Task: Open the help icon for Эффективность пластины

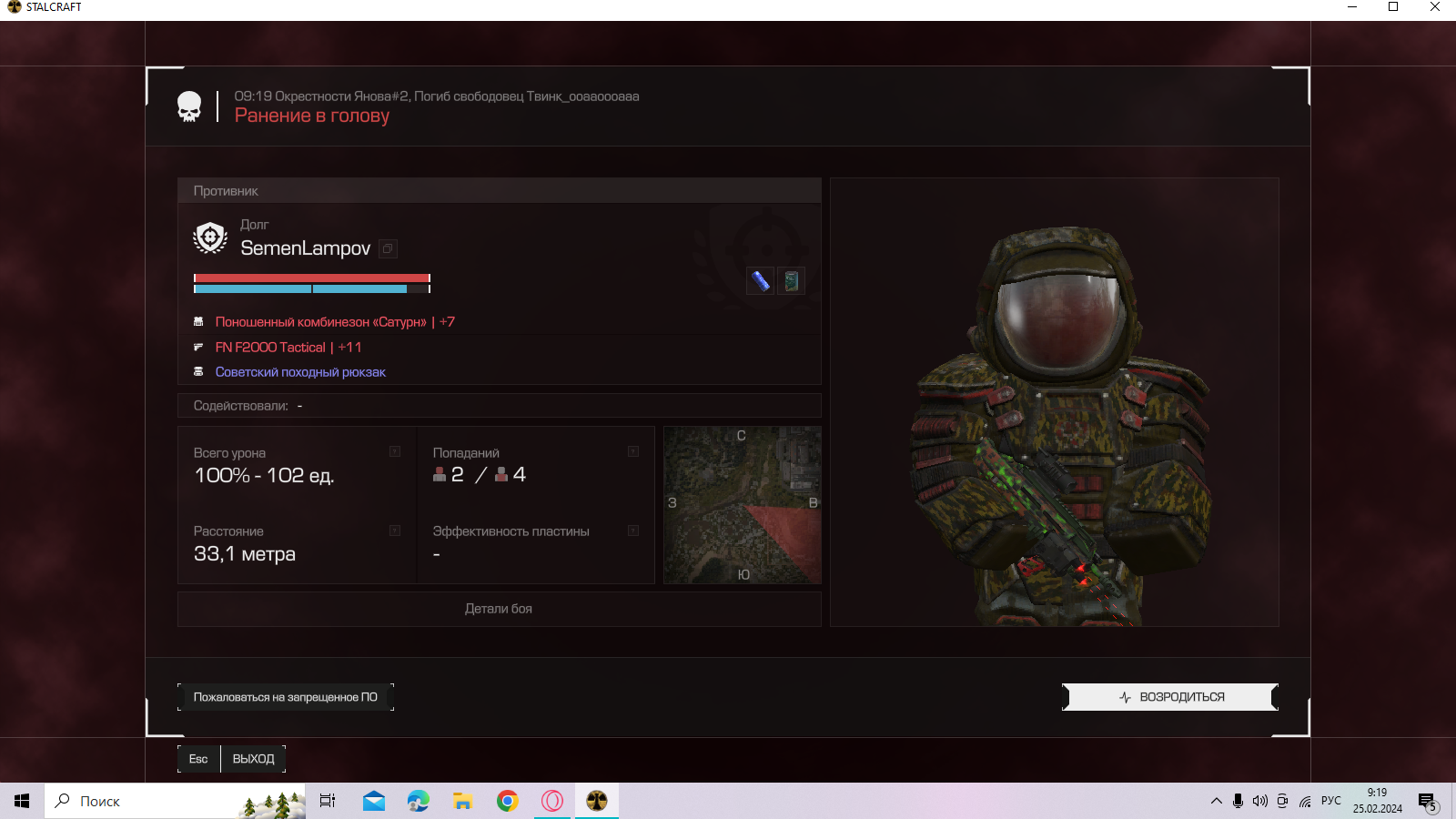Action: tap(633, 531)
